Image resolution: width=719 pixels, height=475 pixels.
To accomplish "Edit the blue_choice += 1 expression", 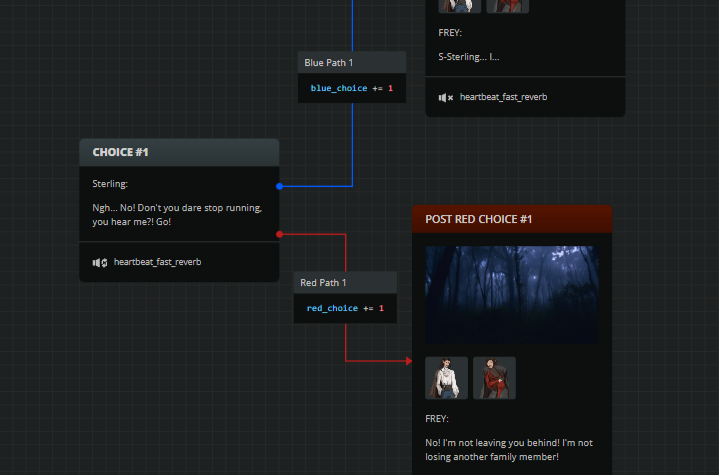I will 352,88.
